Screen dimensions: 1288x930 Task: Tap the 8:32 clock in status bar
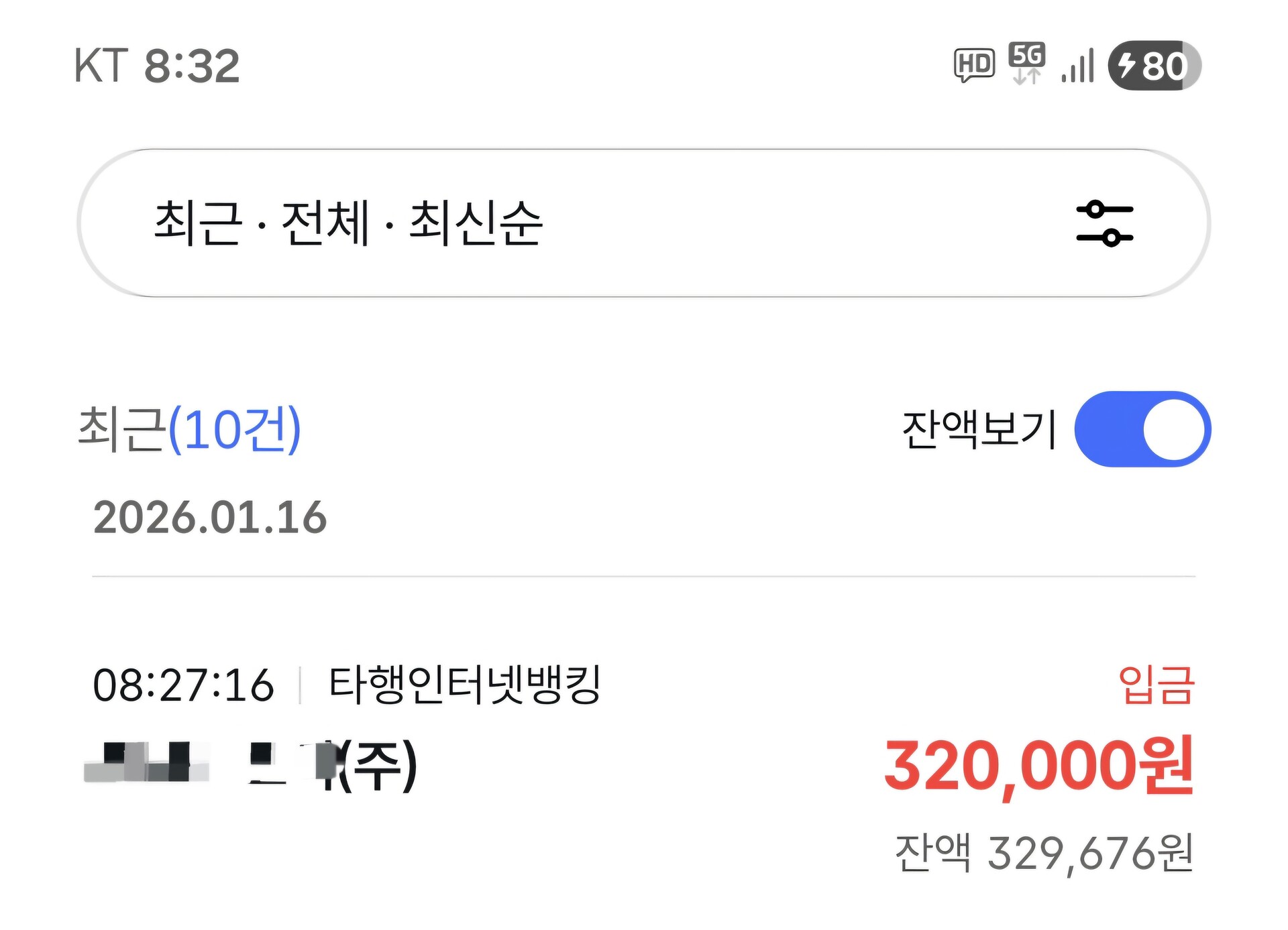click(x=192, y=66)
